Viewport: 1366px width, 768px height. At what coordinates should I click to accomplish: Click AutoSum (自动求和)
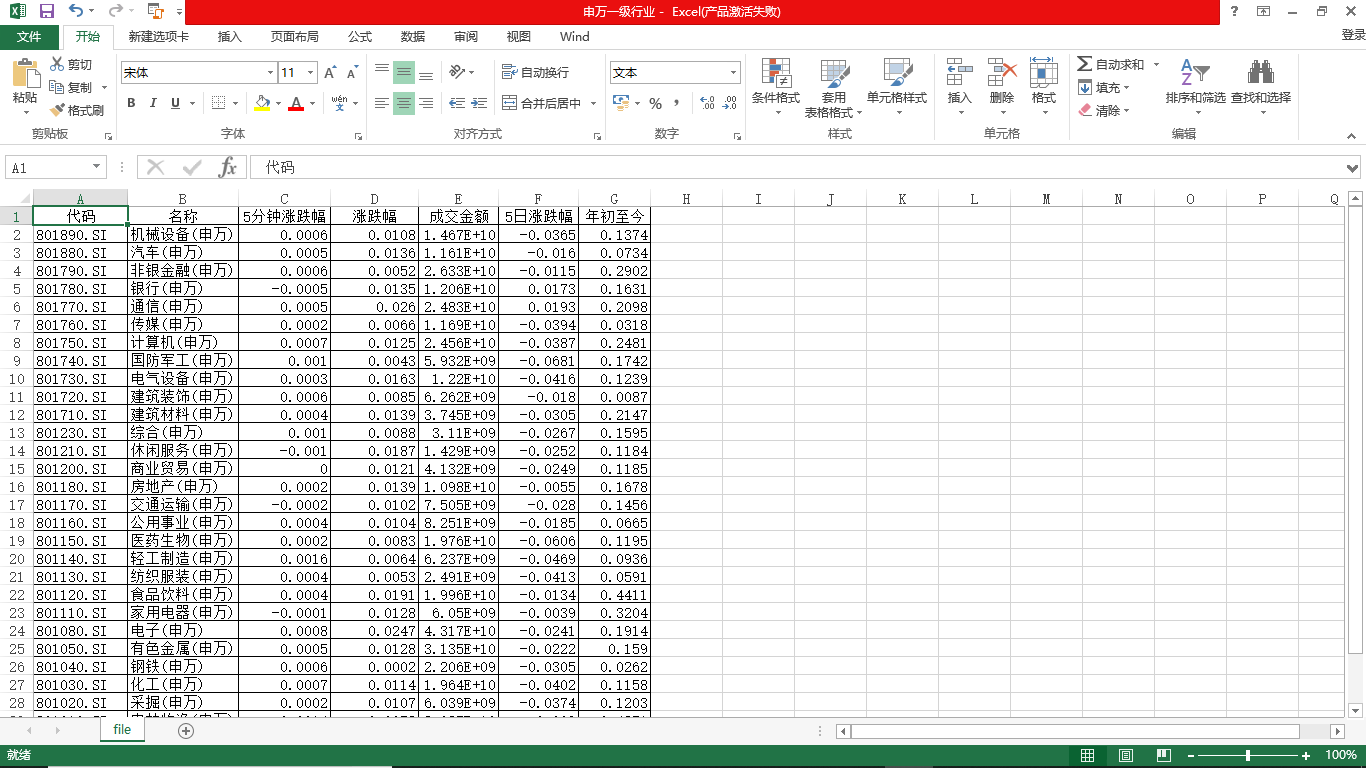click(1111, 64)
